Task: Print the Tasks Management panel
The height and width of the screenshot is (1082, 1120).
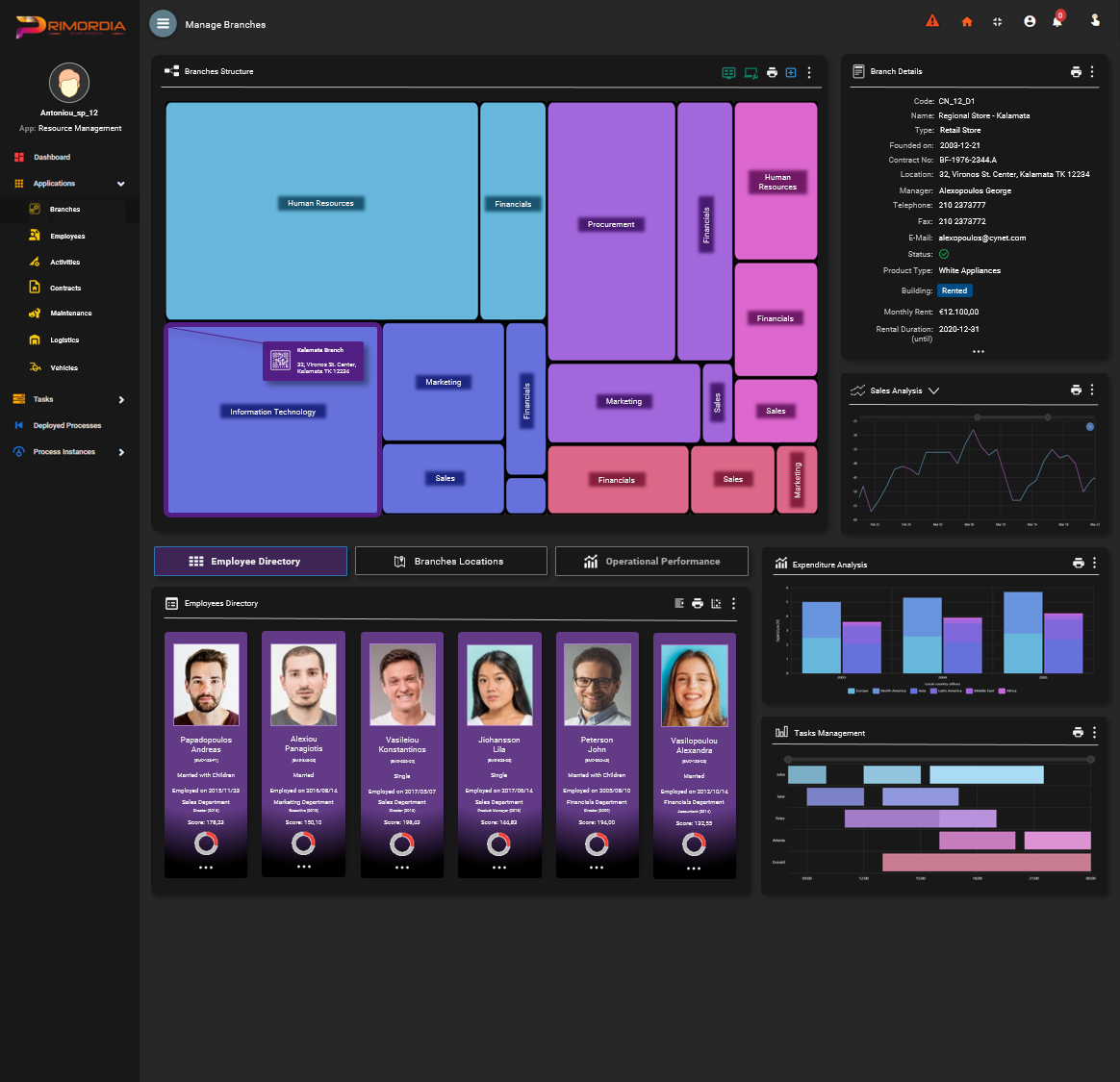Action: 1078,733
